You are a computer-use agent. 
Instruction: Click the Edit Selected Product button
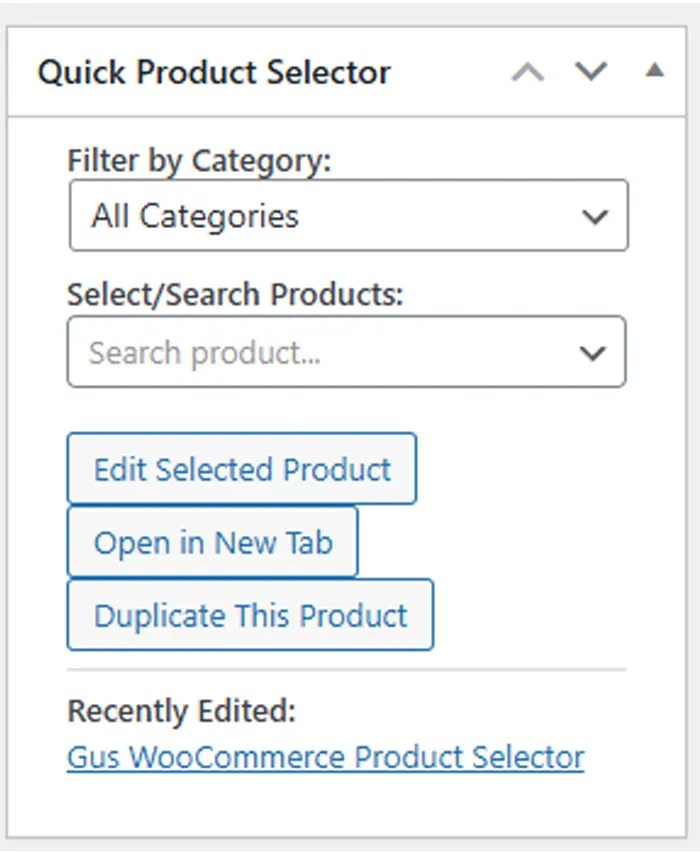[x=241, y=469]
